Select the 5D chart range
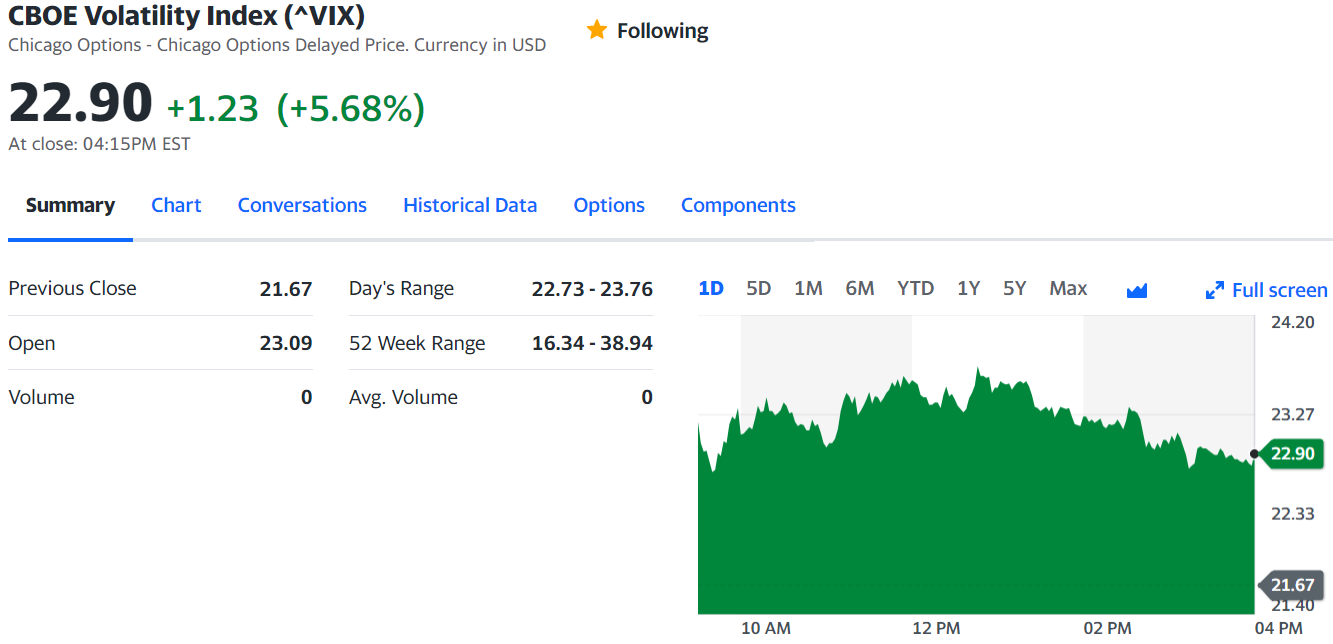This screenshot has height=644, width=1333. point(759,288)
